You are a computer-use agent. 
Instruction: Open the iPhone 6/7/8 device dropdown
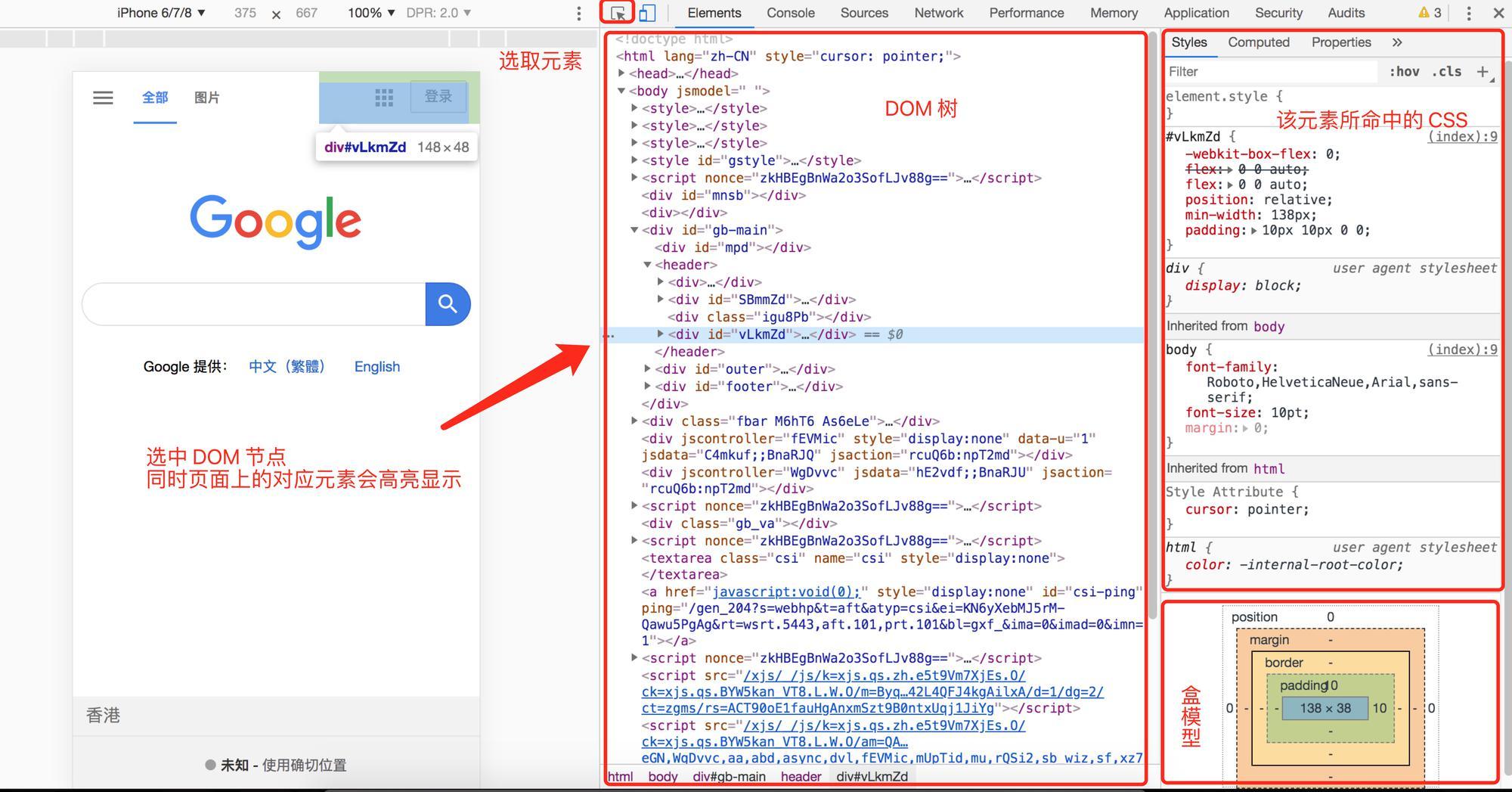tap(161, 13)
